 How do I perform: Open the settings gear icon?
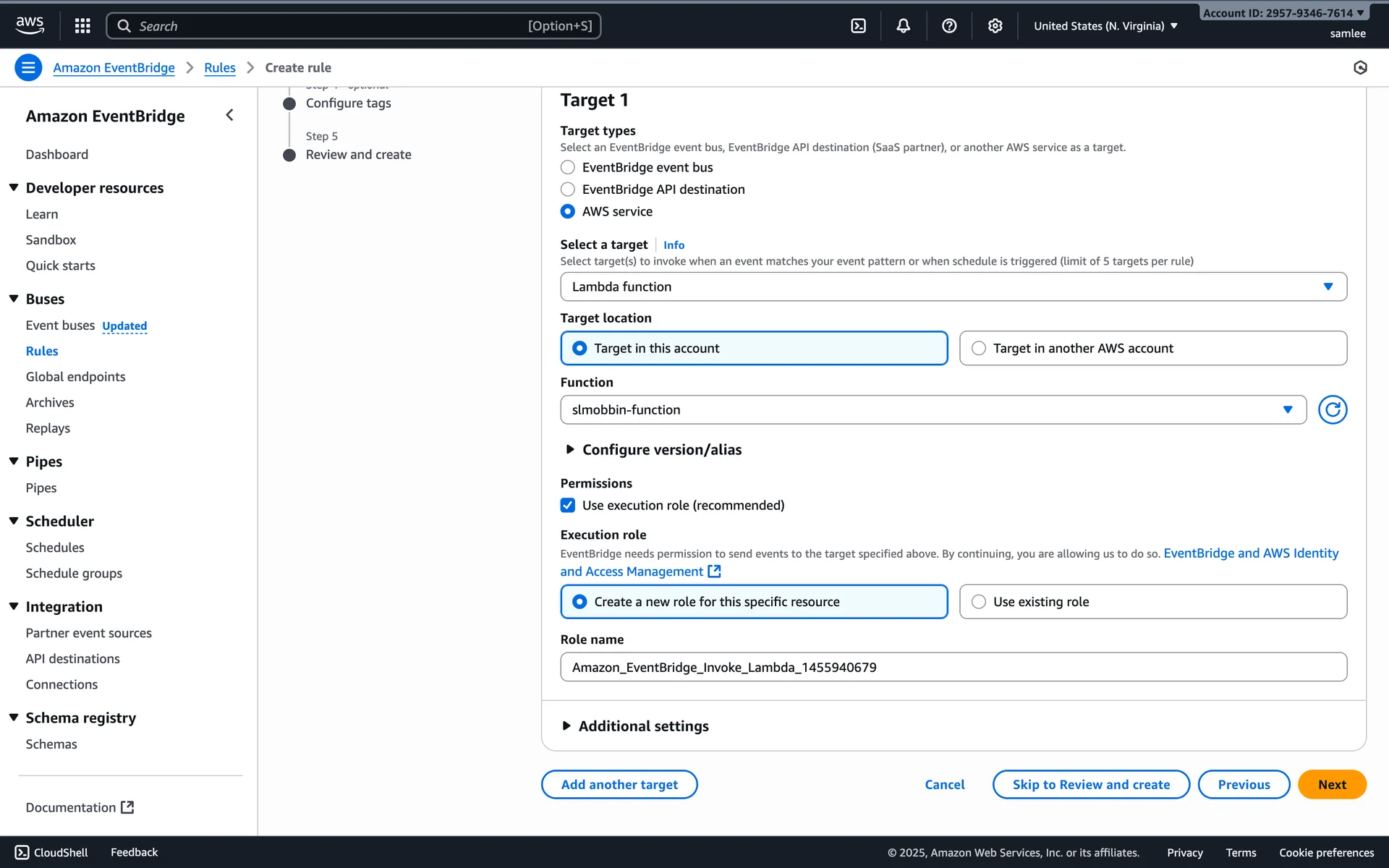point(995,26)
